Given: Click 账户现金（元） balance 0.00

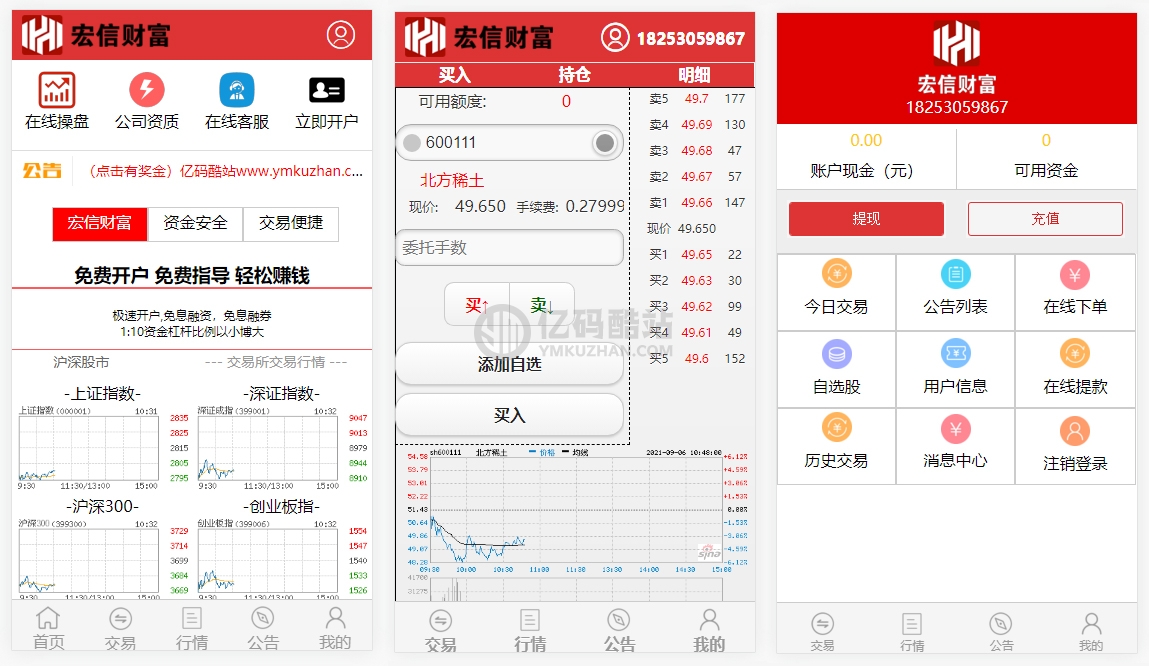Looking at the screenshot, I should [x=865, y=140].
